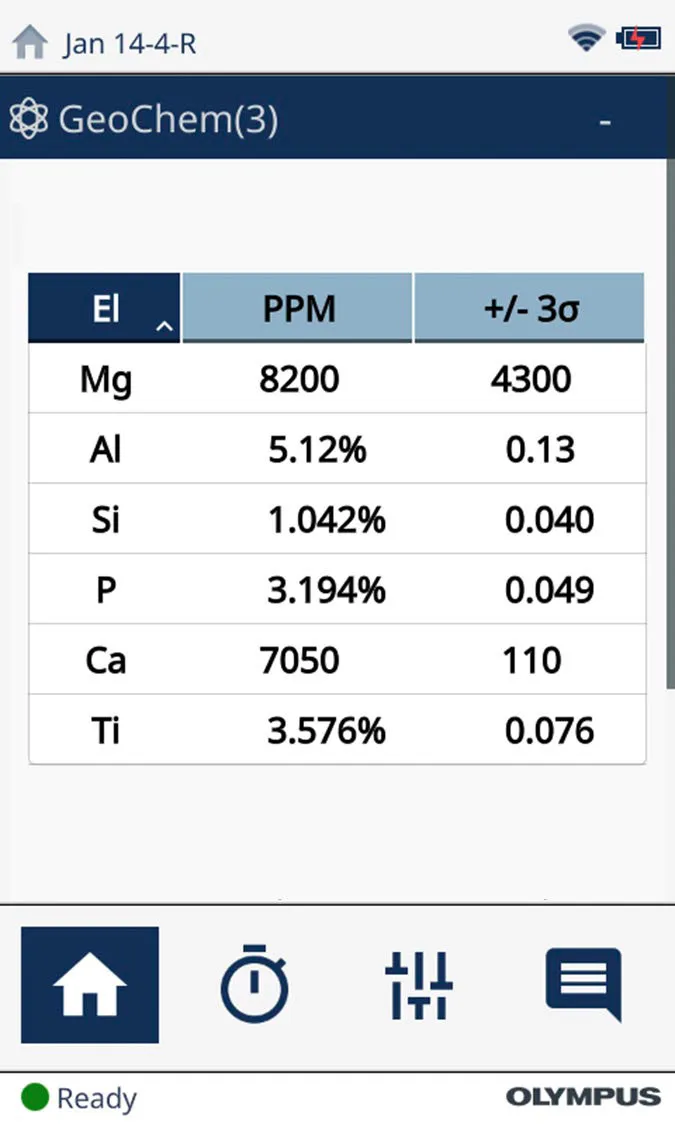The height and width of the screenshot is (1125, 675).
Task: Open the Home tab in bottom navigation
Action: tap(89, 985)
